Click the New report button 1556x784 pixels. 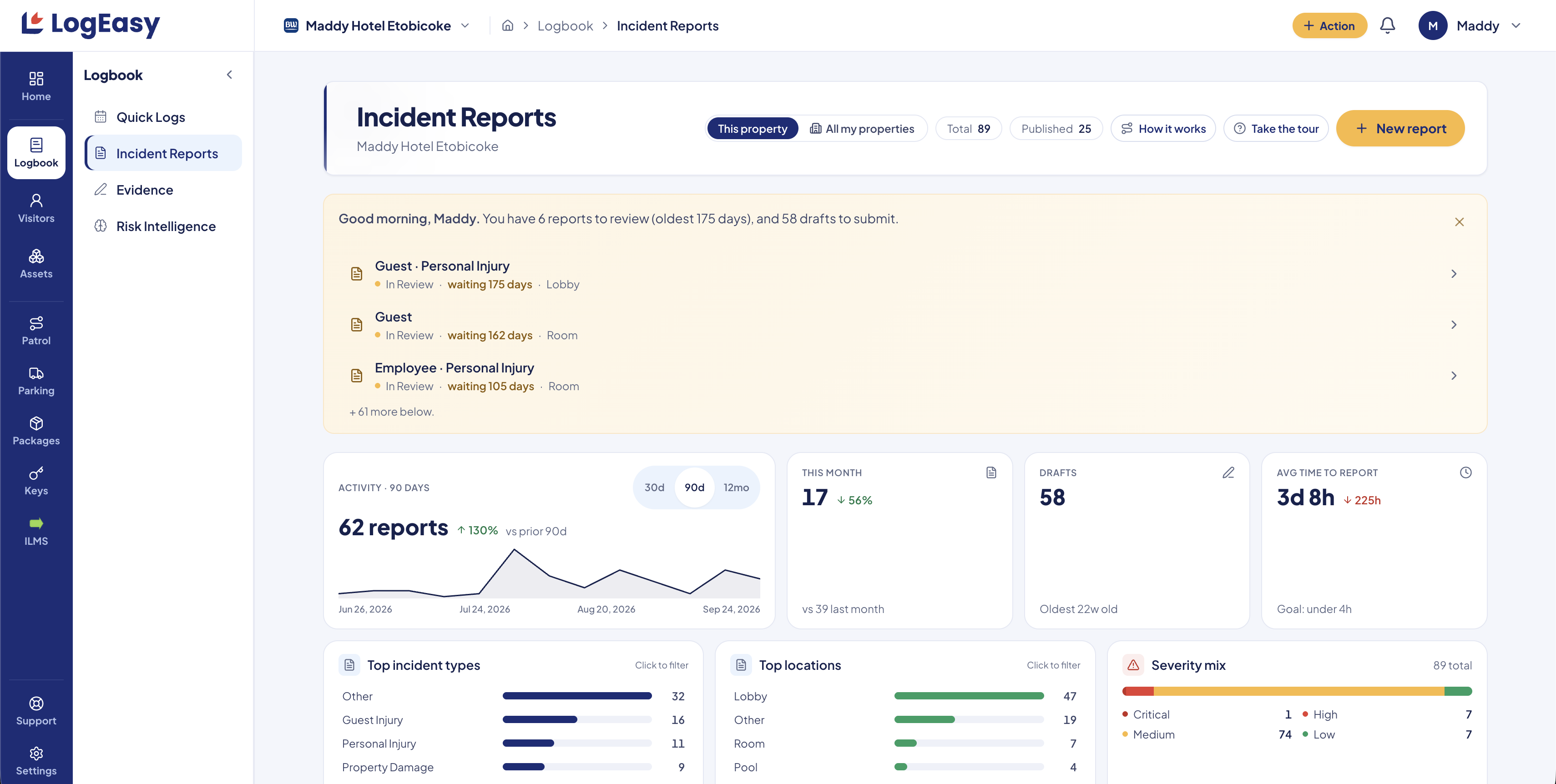click(x=1399, y=128)
